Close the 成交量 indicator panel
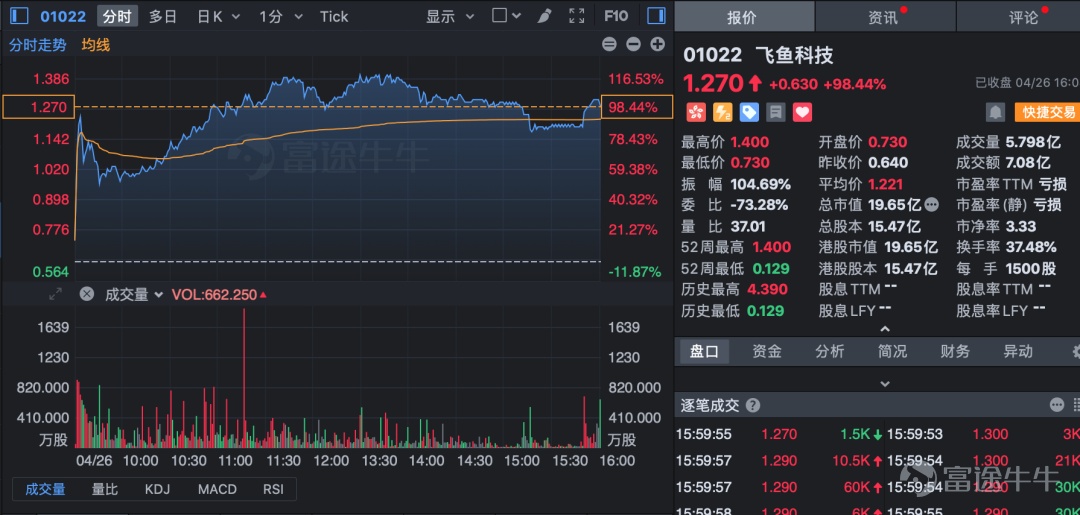Viewport: 1080px width, 515px height. click(86, 294)
